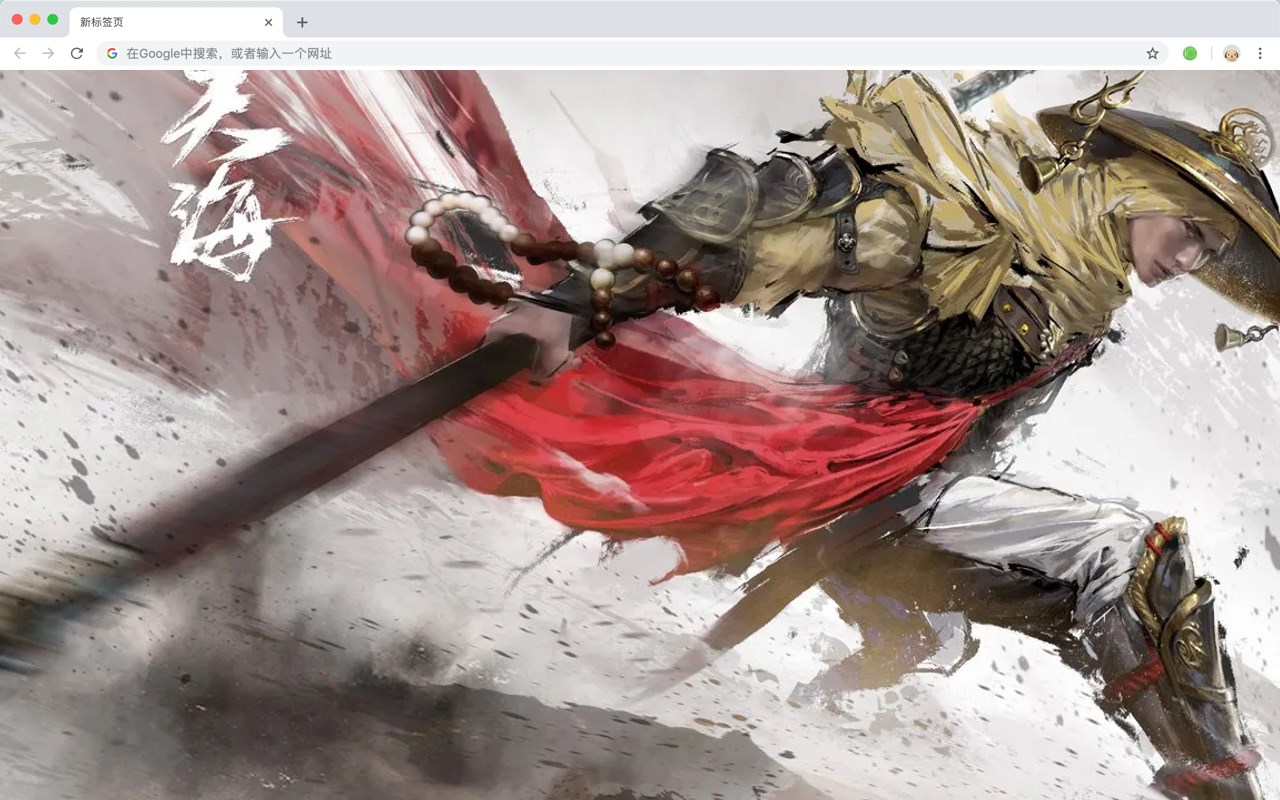Bookmark this page with the star icon
Screen dimensions: 1280x800
click(x=1152, y=53)
